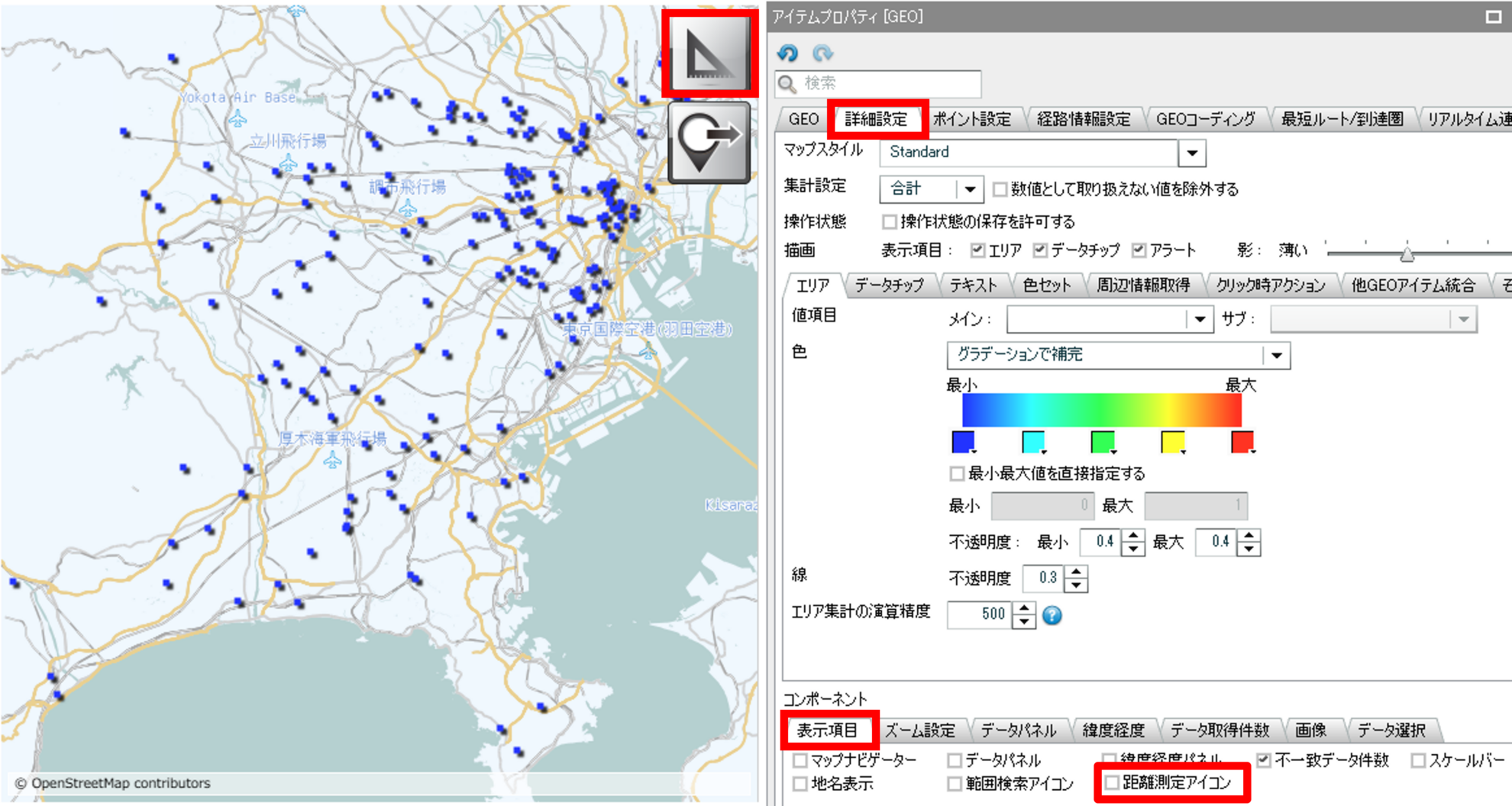1512x806 pixels.
Task: Open the GEOコーディング tab
Action: [1205, 119]
